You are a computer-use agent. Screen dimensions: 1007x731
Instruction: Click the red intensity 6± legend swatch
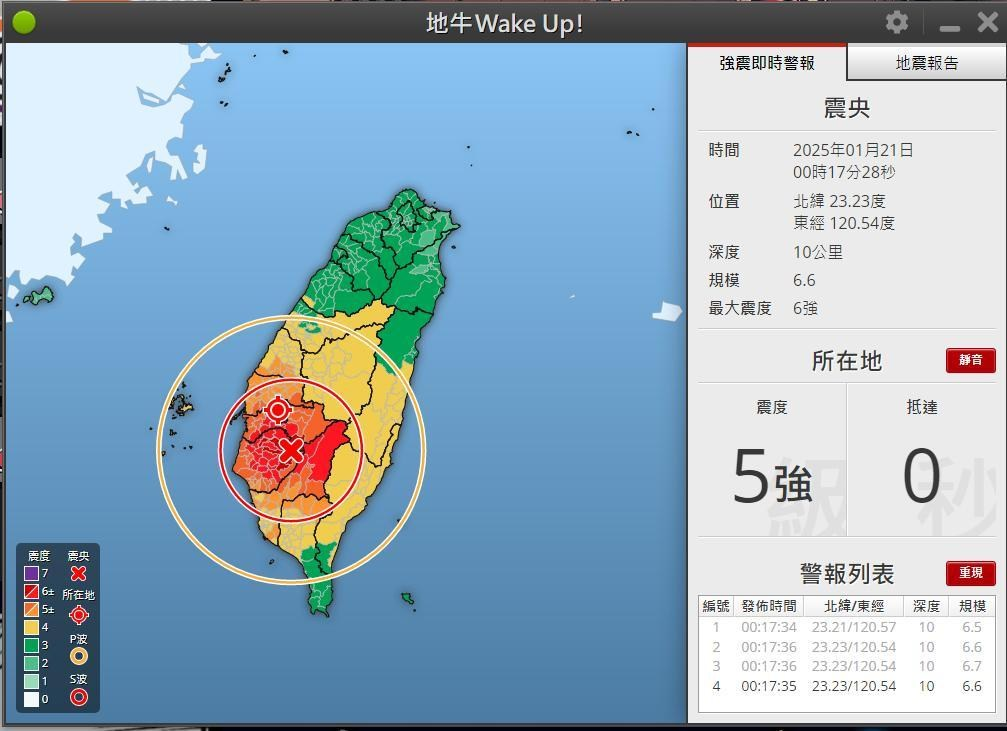pos(32,592)
